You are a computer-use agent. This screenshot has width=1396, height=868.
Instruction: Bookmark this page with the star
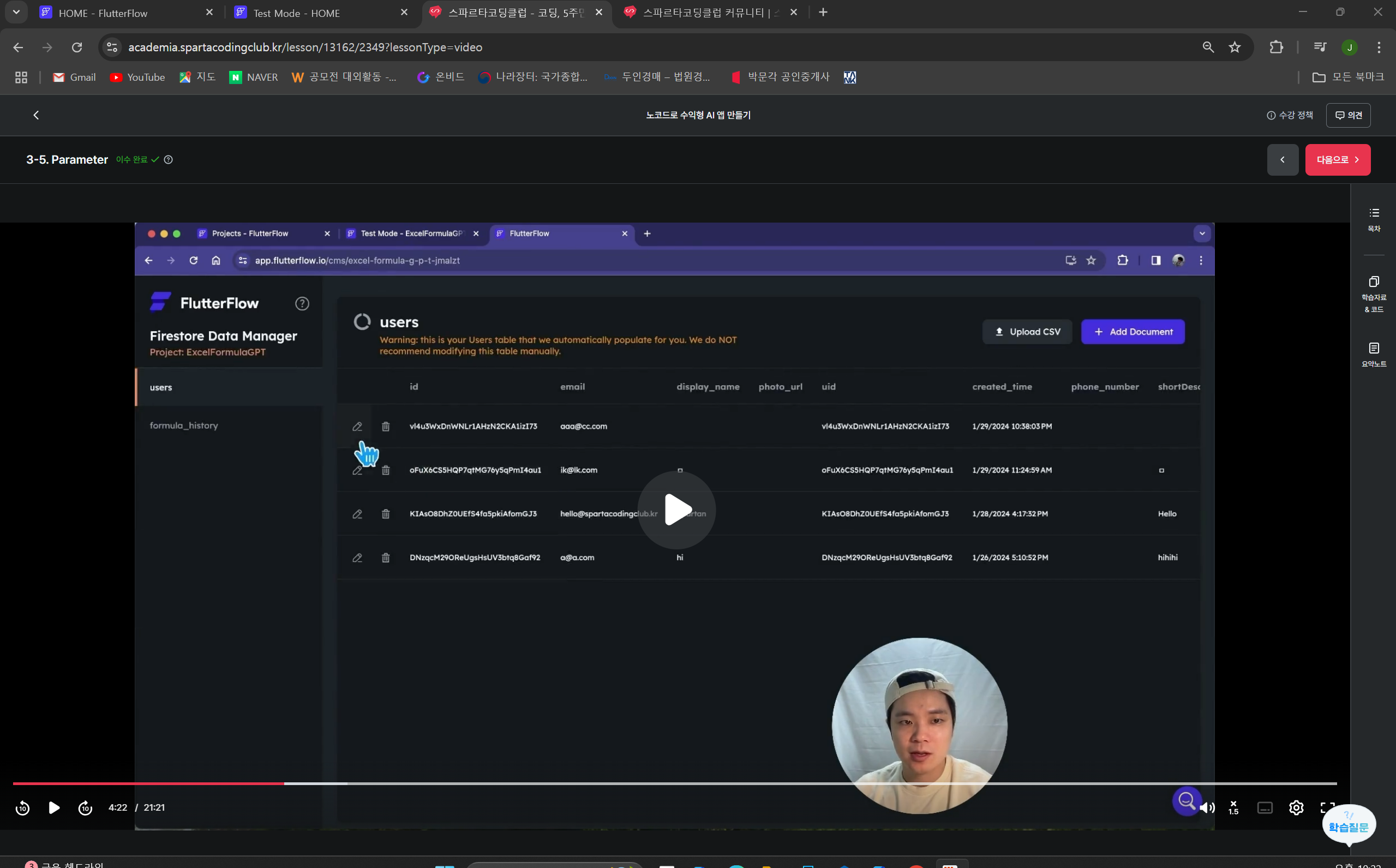(1235, 47)
